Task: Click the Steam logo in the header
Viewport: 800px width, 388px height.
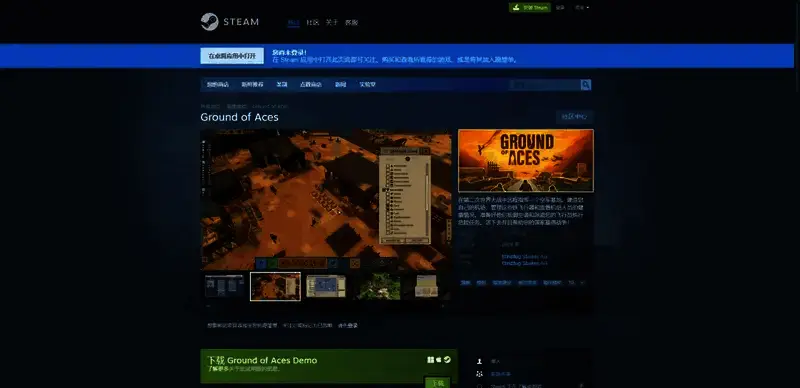Action: coord(230,22)
